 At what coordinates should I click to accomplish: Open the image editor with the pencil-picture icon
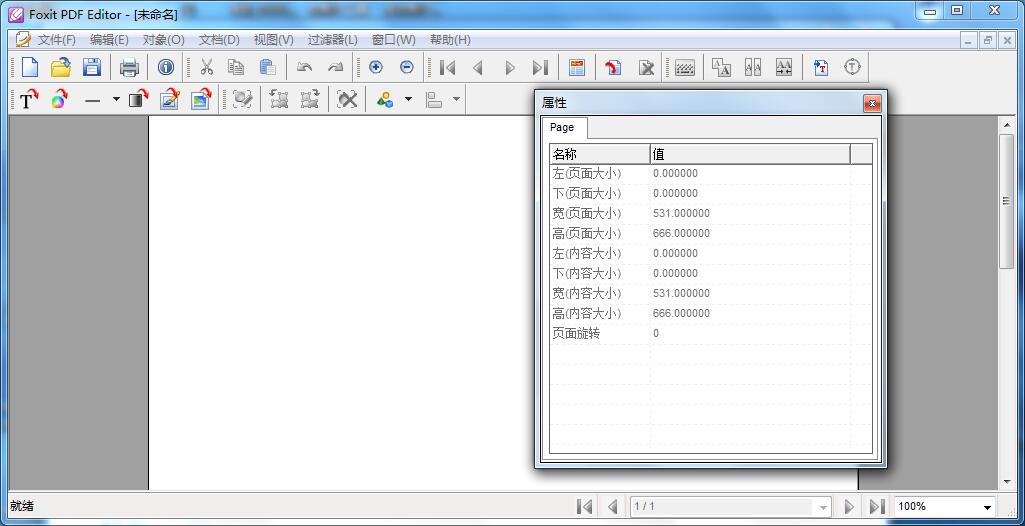click(x=169, y=100)
